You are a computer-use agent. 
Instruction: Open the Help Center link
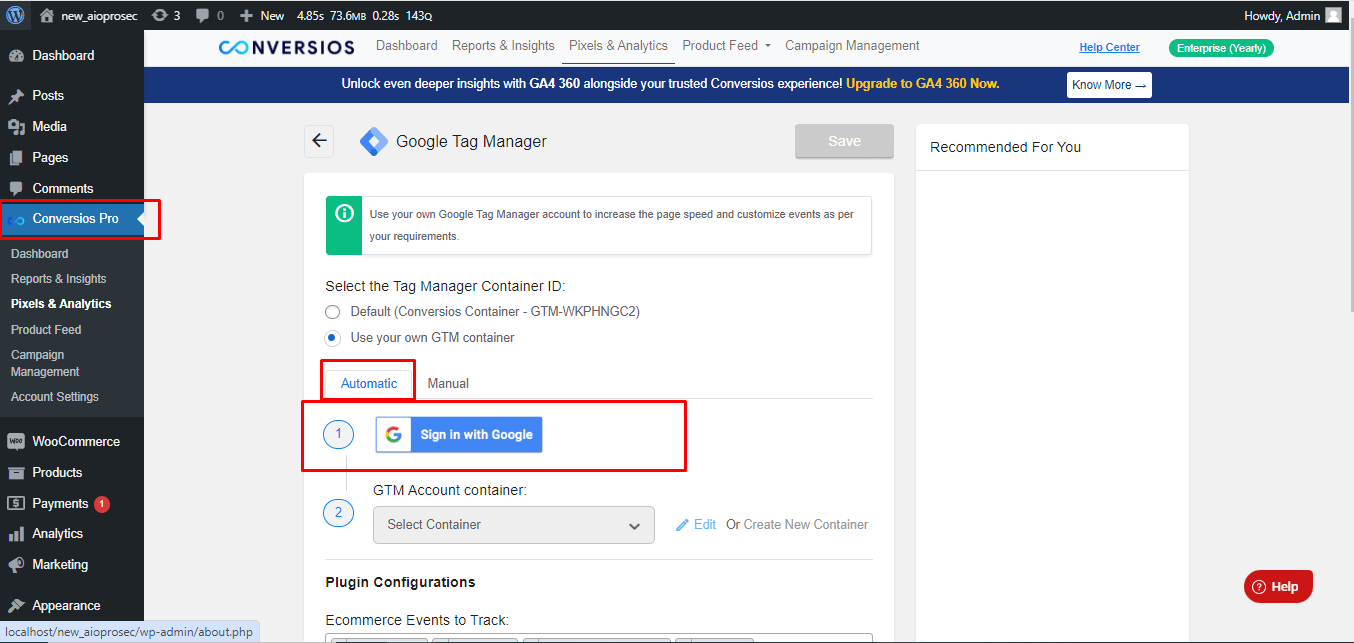coord(1109,48)
